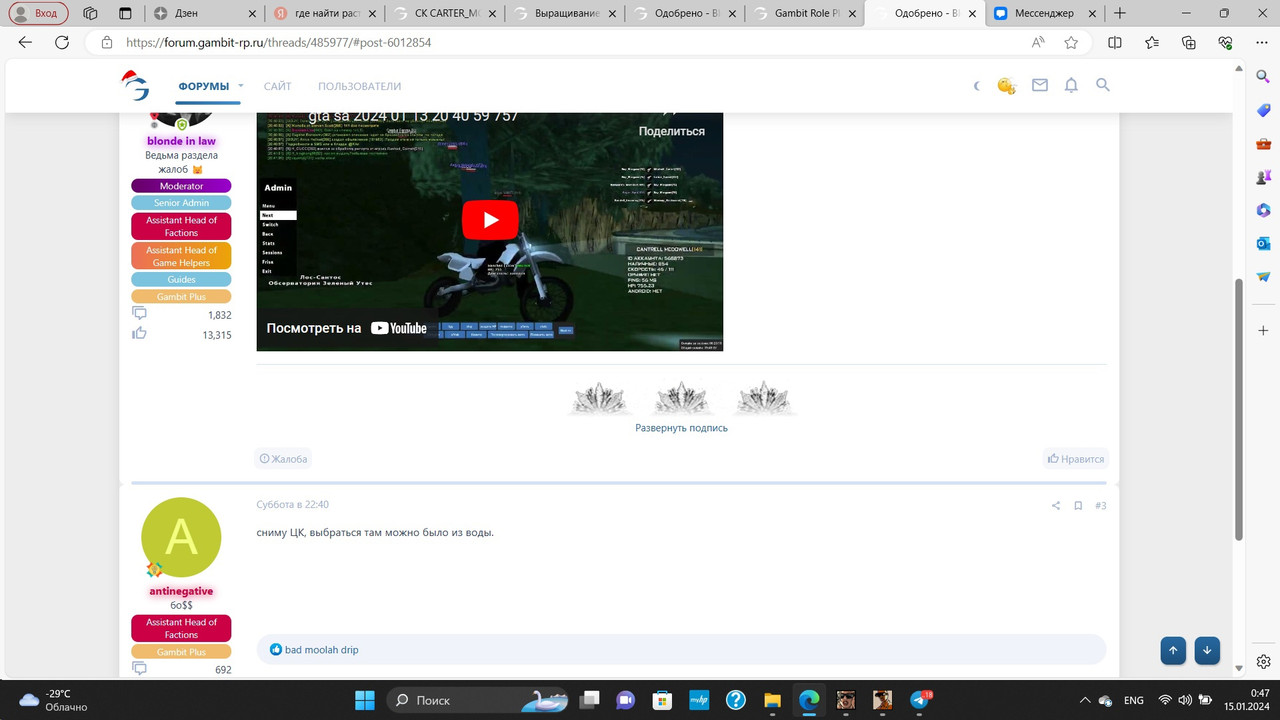
Task: Open the workspaces icon
Action: (x=90, y=14)
